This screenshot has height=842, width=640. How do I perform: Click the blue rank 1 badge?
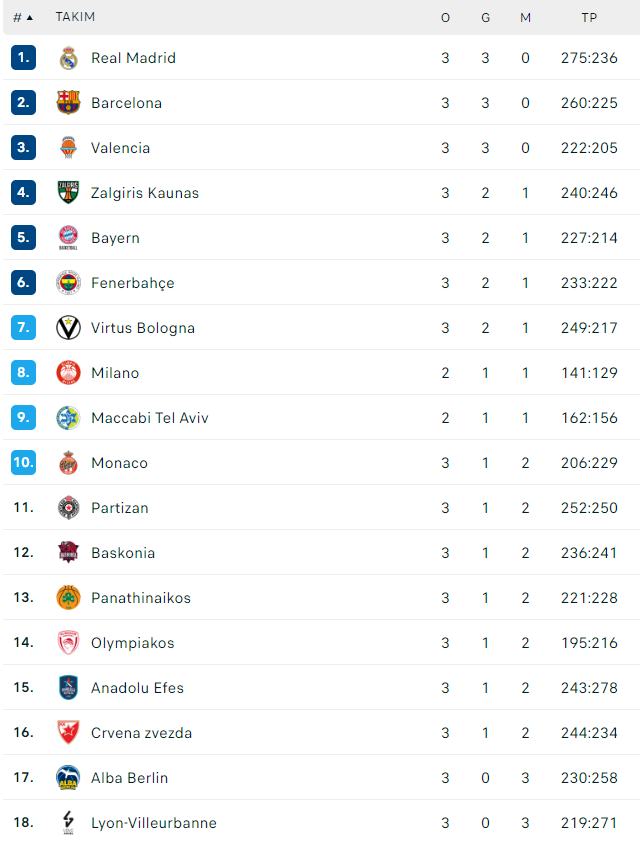coord(23,57)
